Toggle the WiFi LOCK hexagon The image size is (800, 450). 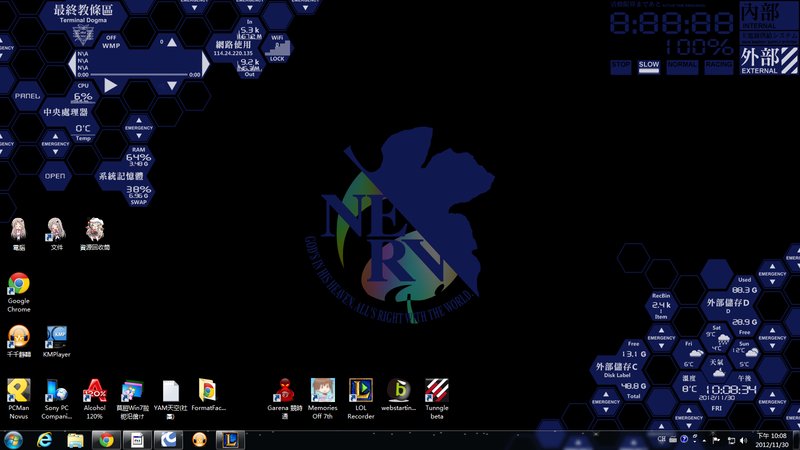pos(277,48)
